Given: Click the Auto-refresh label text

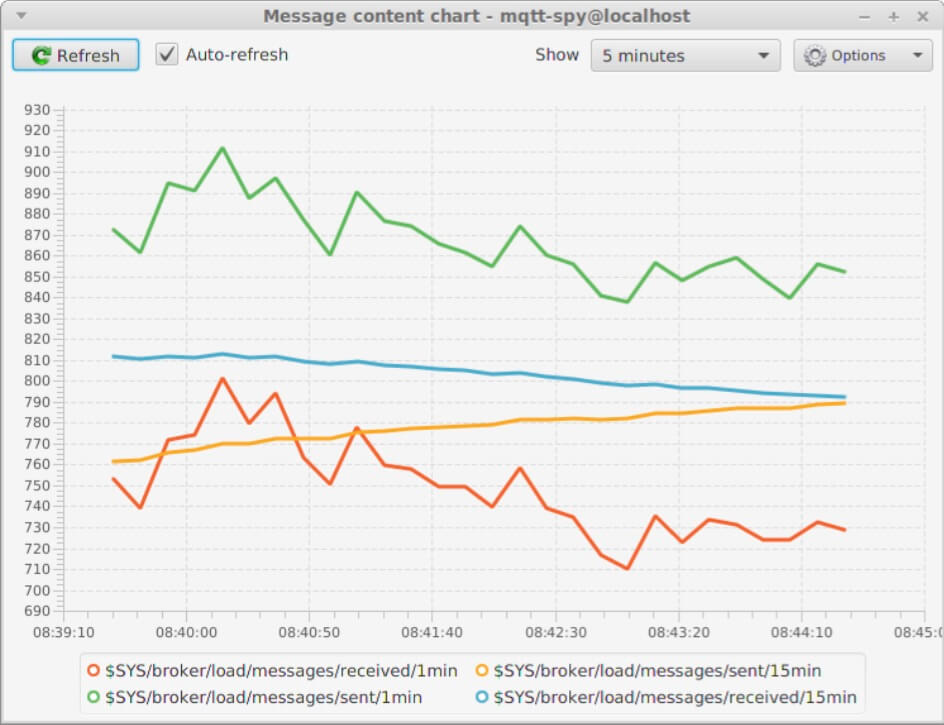Looking at the screenshot, I should click(237, 55).
